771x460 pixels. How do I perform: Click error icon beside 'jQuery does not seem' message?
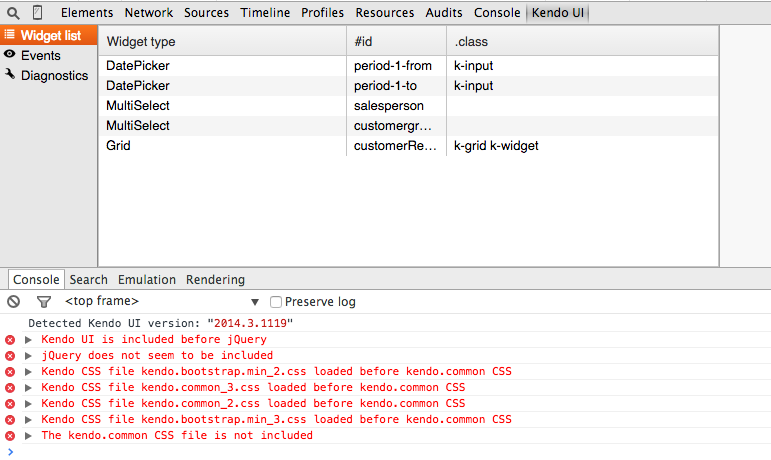pyautogui.click(x=10, y=355)
